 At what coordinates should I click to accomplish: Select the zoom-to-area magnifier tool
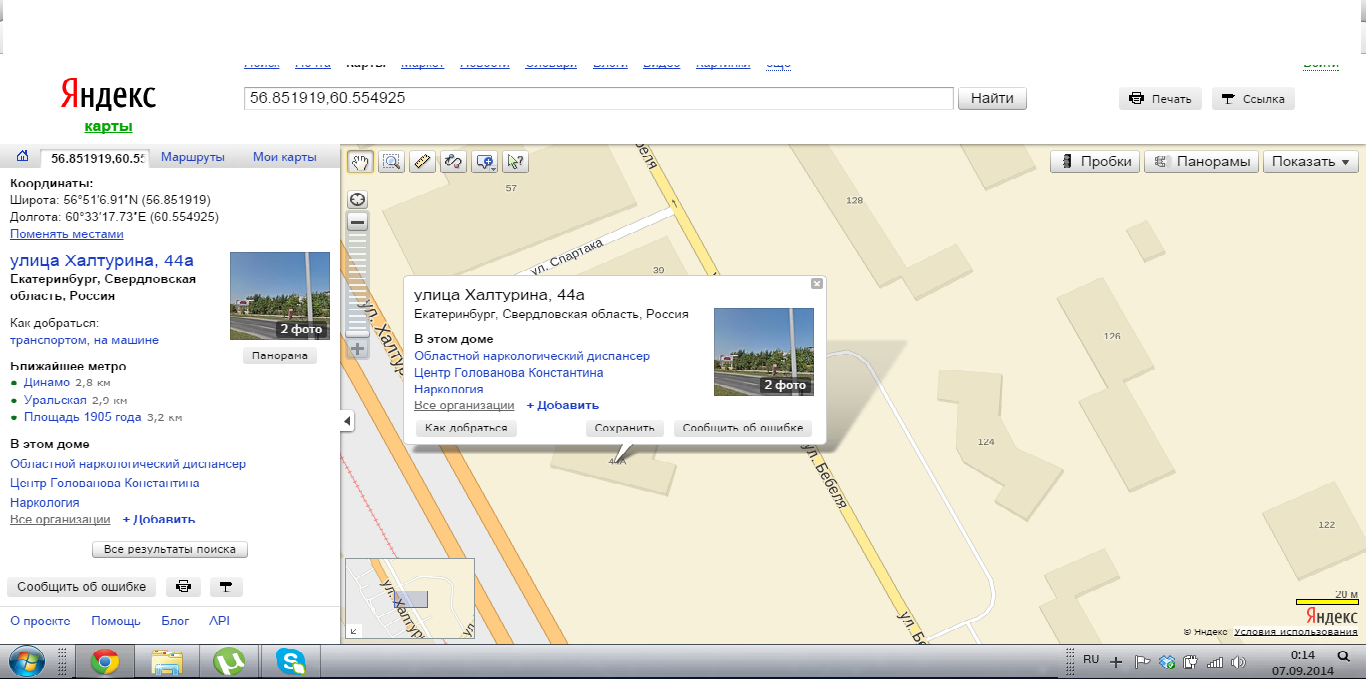(391, 161)
